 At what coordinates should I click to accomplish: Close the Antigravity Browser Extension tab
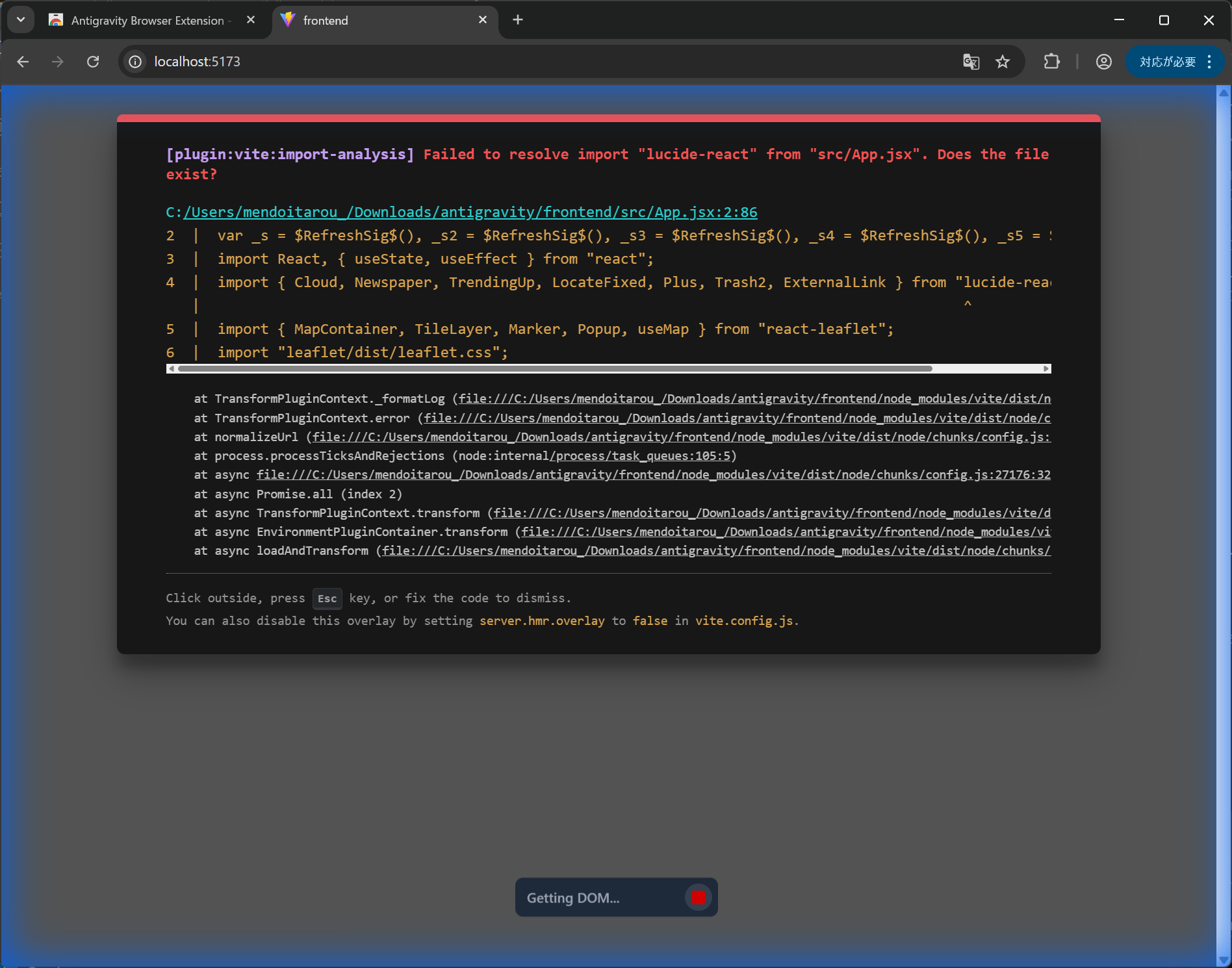click(251, 20)
